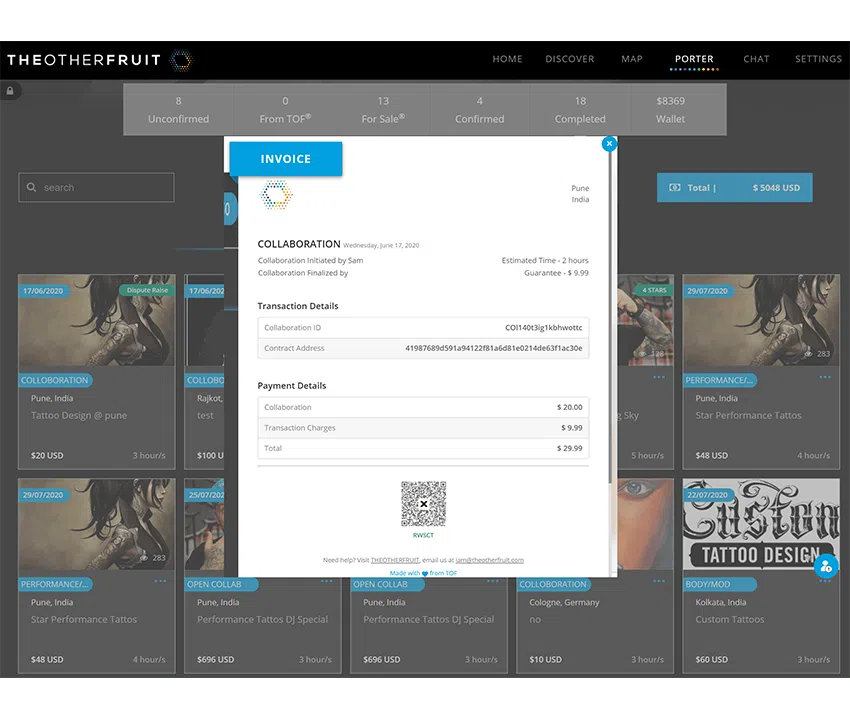Go to the HOME page
The width and height of the screenshot is (850, 720).
(x=507, y=59)
